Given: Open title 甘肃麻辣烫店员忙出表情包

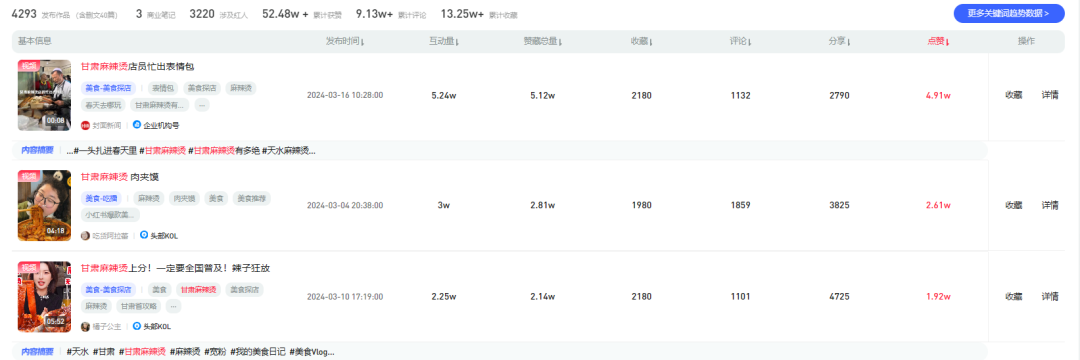Looking at the screenshot, I should click(138, 67).
